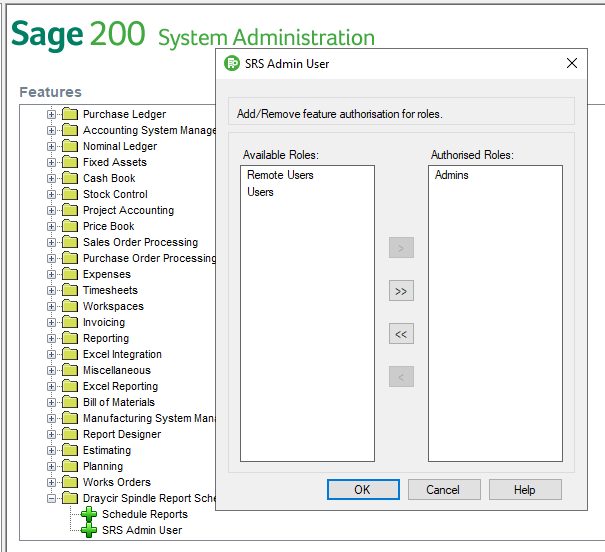This screenshot has height=552, width=605.
Task: Select the SRS Admin User tree item
Action: [x=142, y=530]
